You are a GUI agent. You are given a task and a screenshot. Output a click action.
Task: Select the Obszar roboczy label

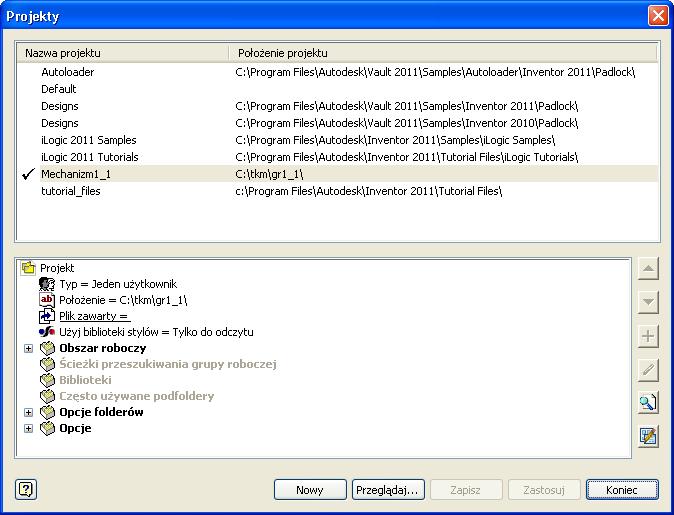(x=103, y=348)
